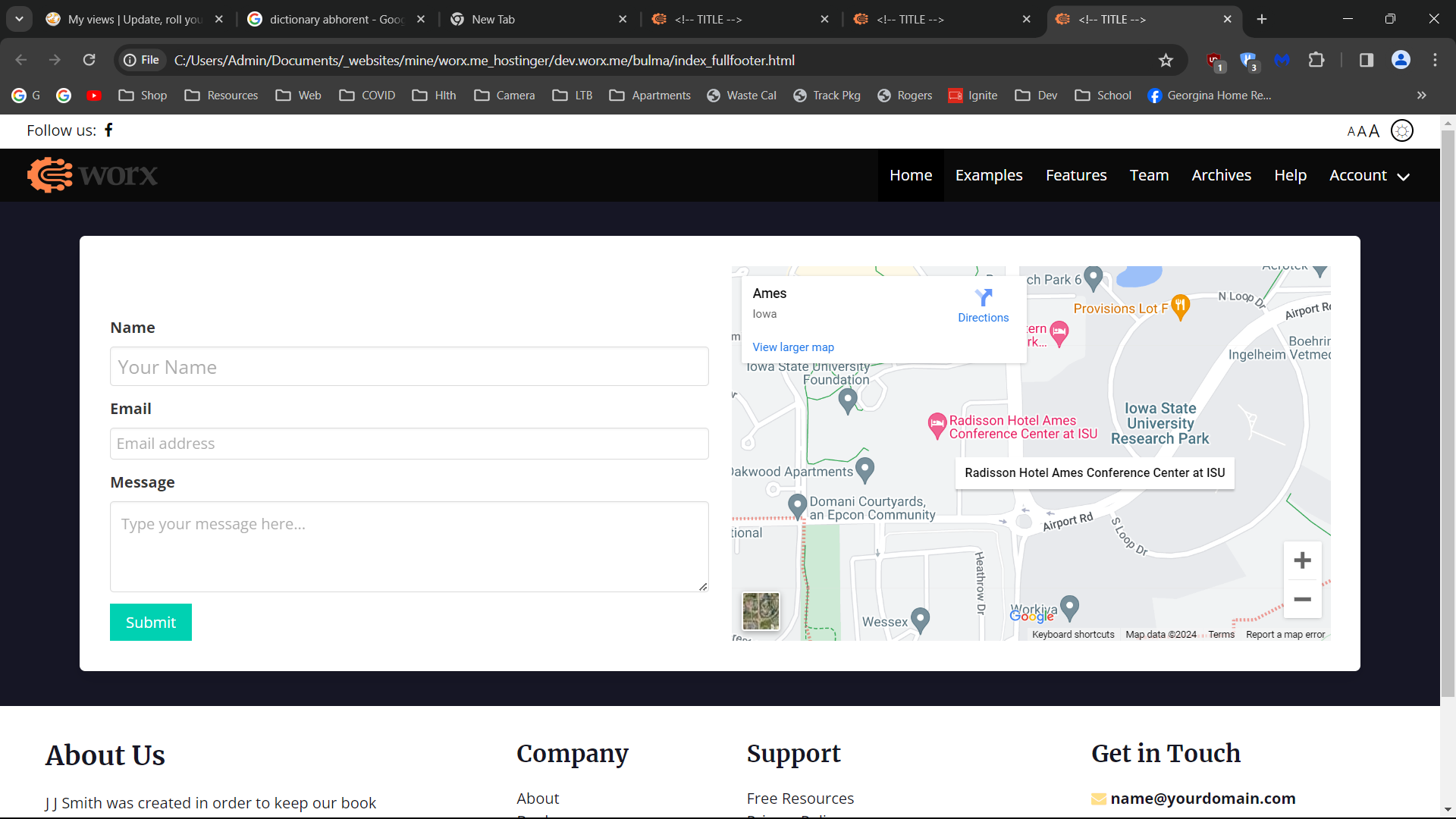Switch to the dictionary abhorent Google tab

click(x=336, y=19)
